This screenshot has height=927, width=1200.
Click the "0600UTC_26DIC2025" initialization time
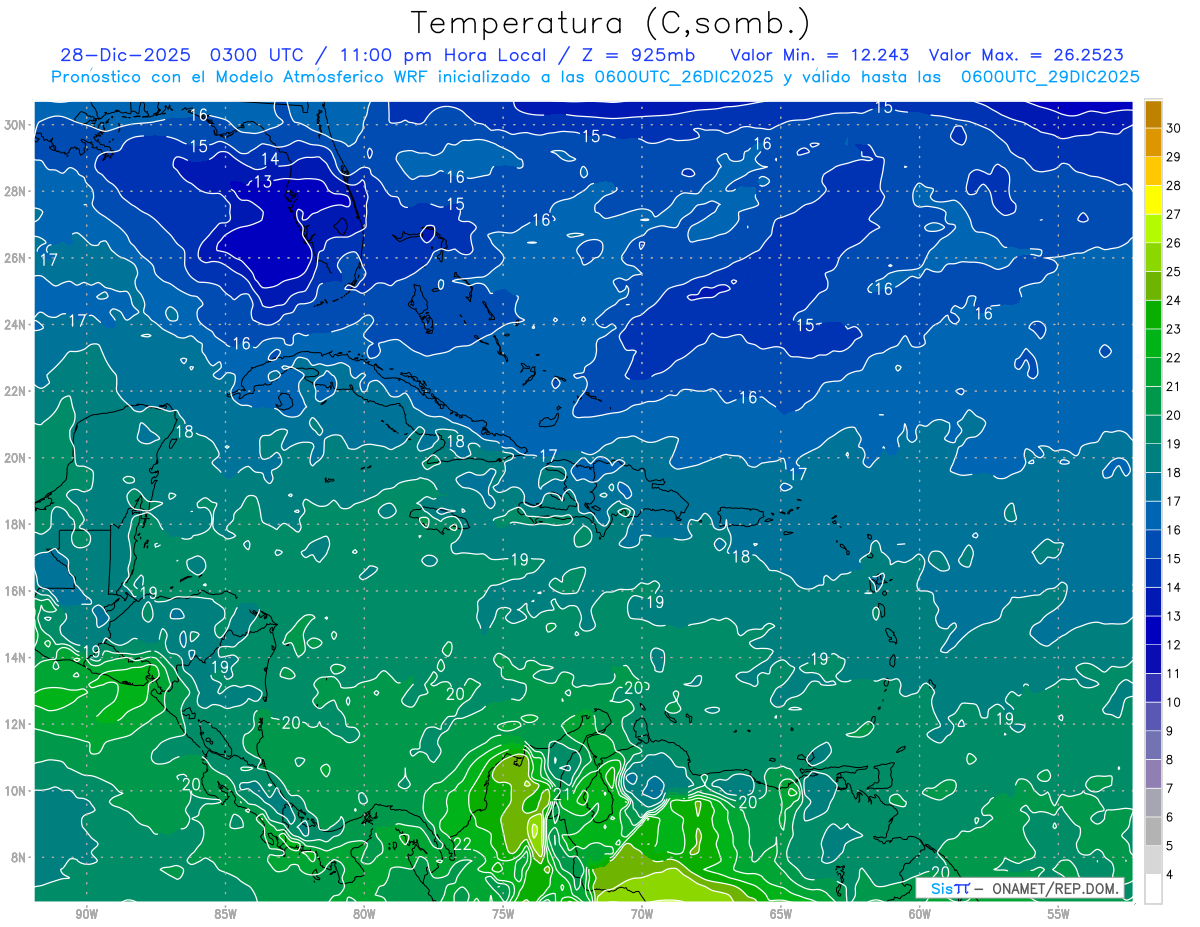pos(682,77)
